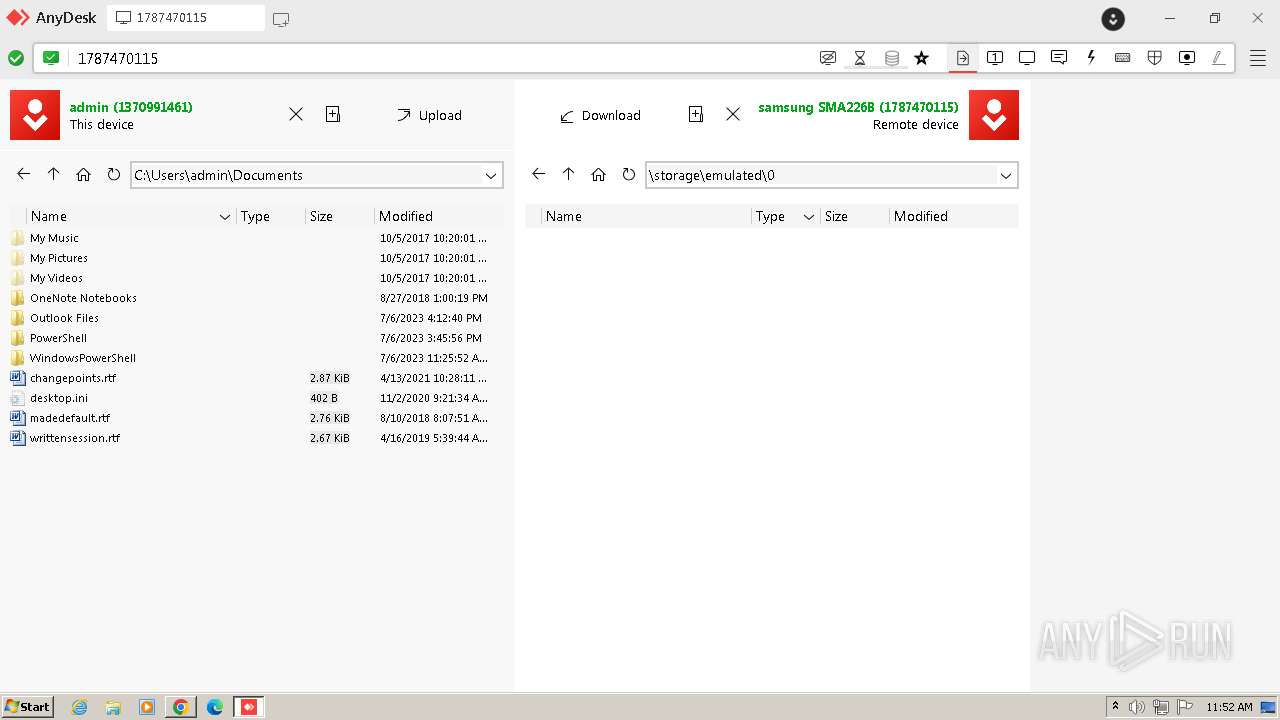This screenshot has width=1280, height=720.
Task: Select the 1787470115 session tab
Action: coord(186,18)
